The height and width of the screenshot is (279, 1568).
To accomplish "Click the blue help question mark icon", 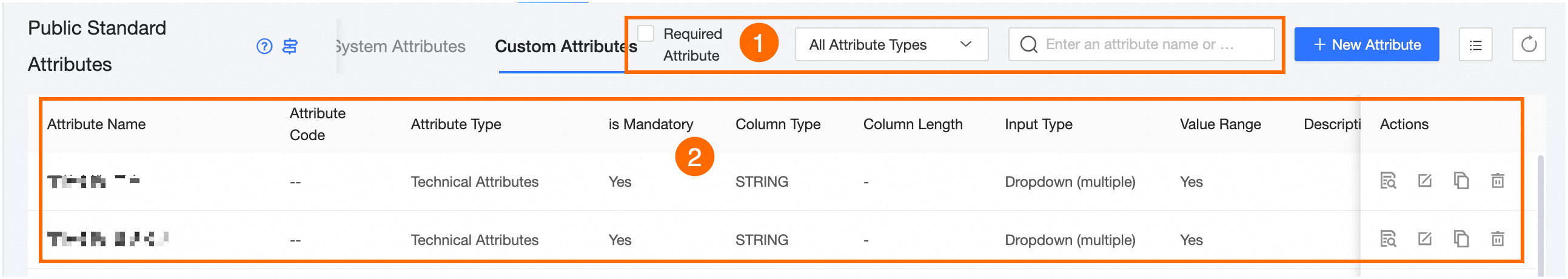I will (264, 46).
